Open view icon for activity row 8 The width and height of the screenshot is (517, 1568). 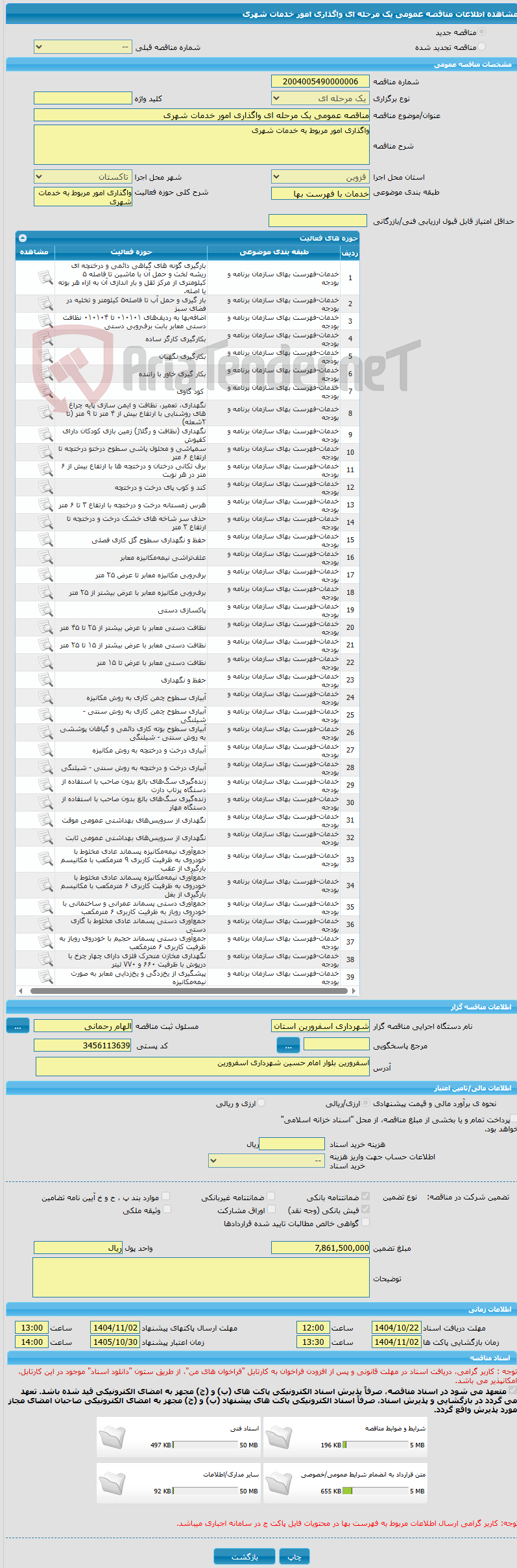pyautogui.click(x=45, y=413)
